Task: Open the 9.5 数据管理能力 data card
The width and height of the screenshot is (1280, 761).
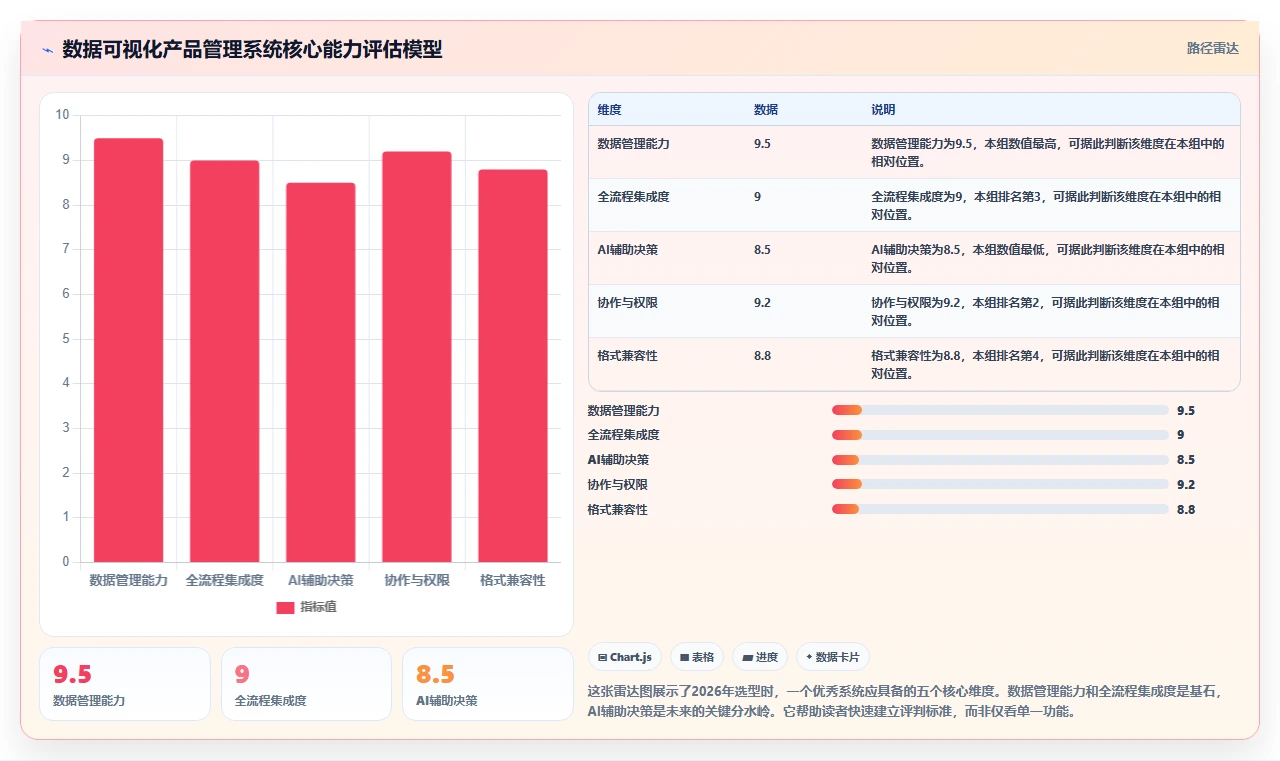Action: (125, 684)
